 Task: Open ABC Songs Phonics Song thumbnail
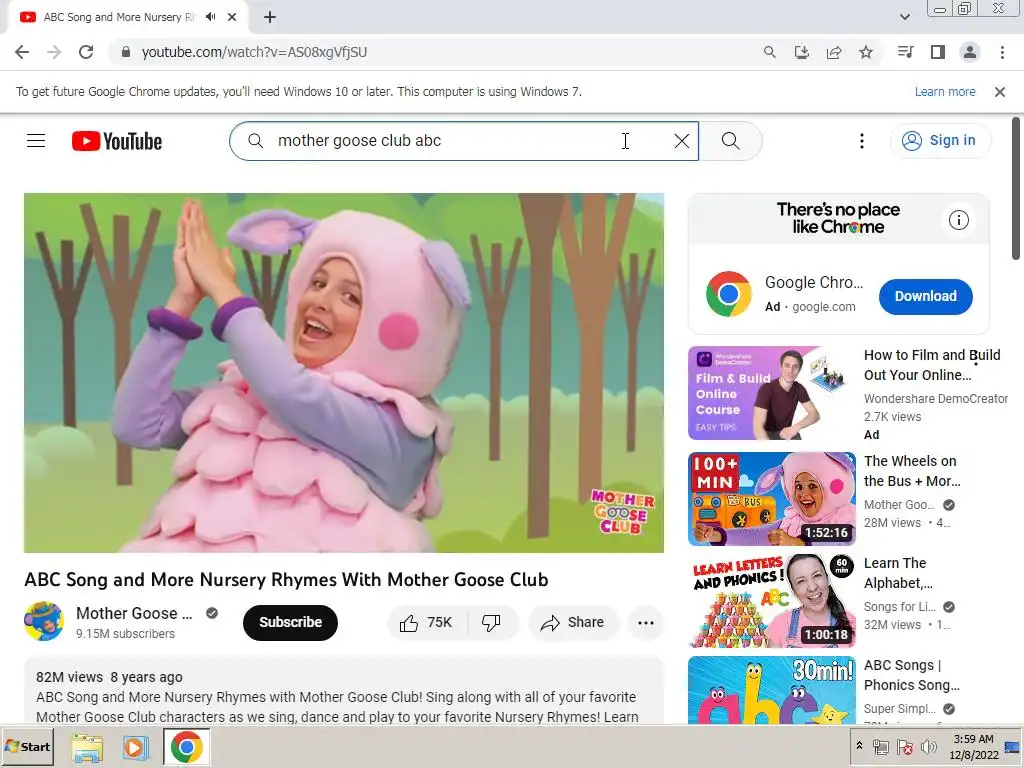pos(771,690)
